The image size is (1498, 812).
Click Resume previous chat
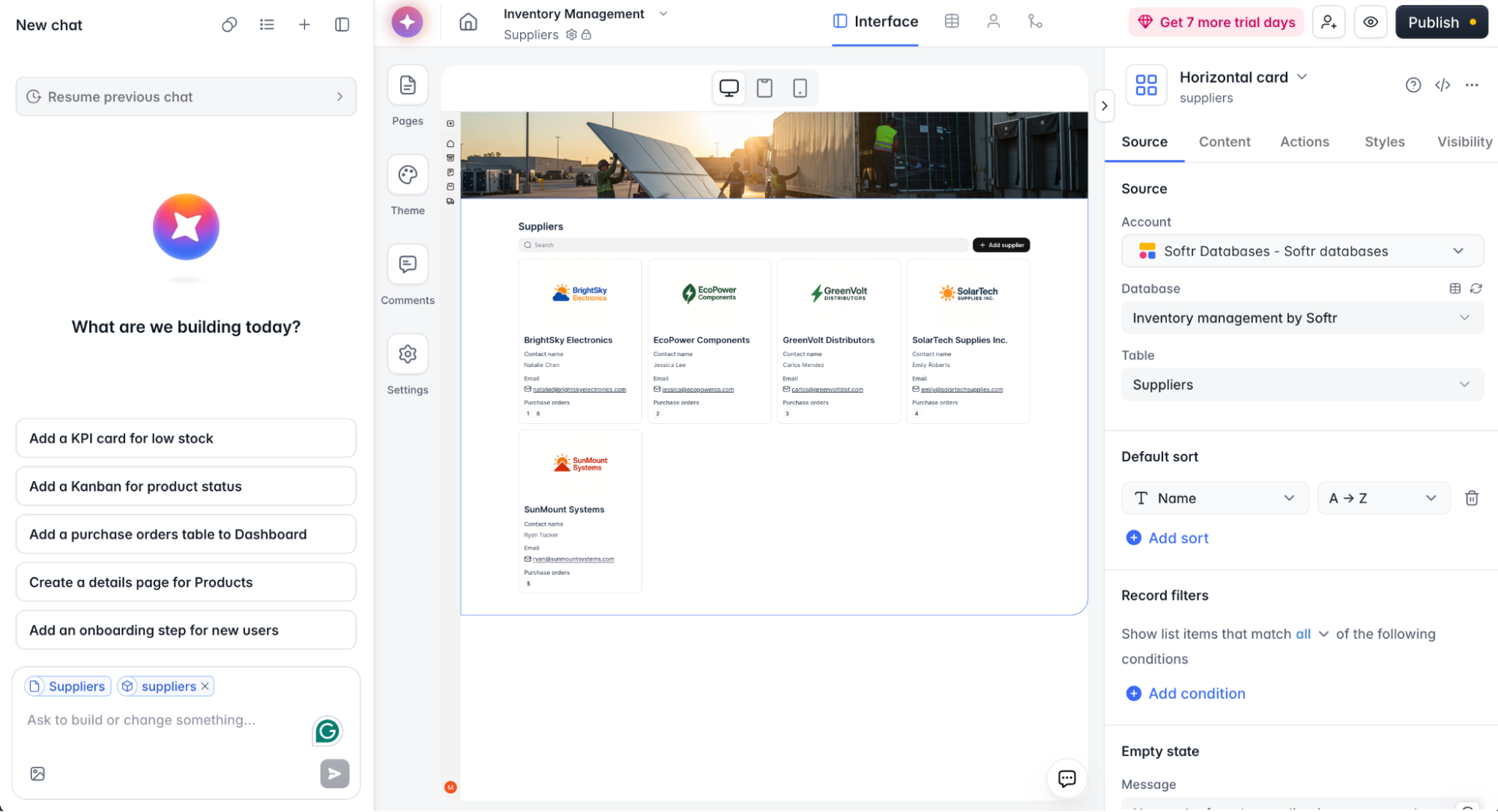click(186, 97)
